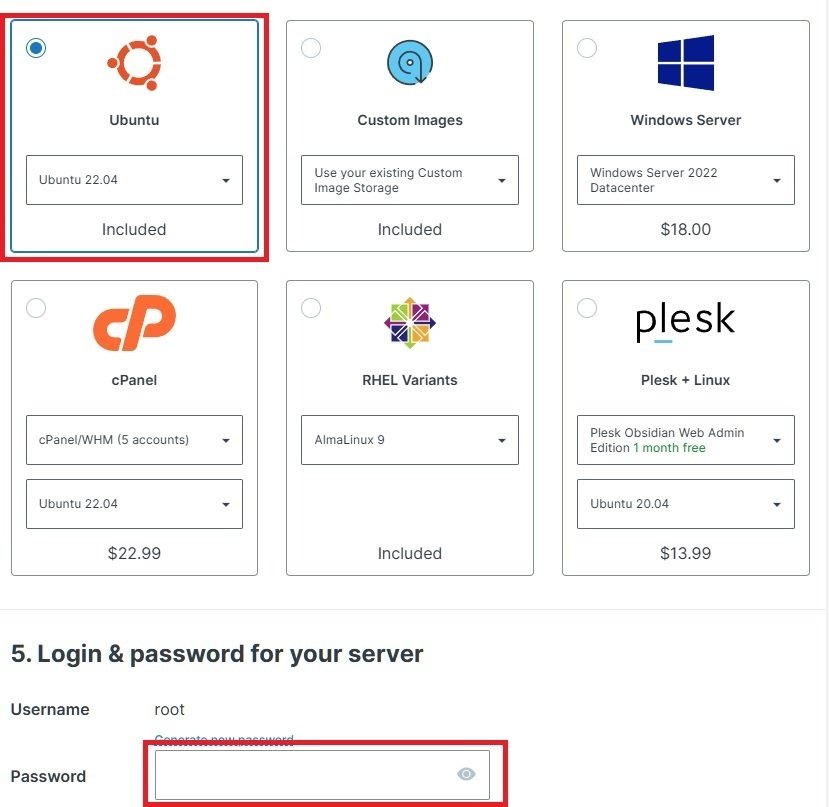Click inside the password input field
Screen dimensions: 829x807
coord(300,775)
